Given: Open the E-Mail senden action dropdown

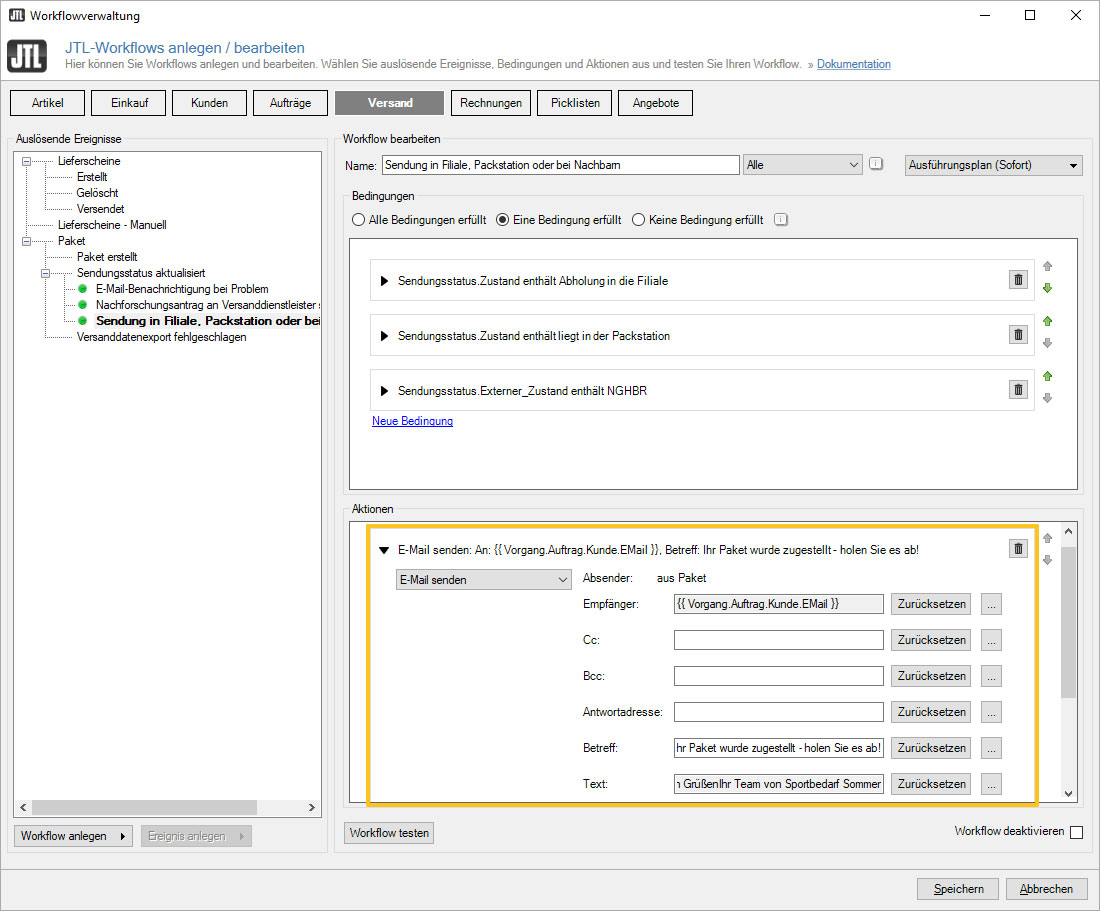Looking at the screenshot, I should (483, 579).
